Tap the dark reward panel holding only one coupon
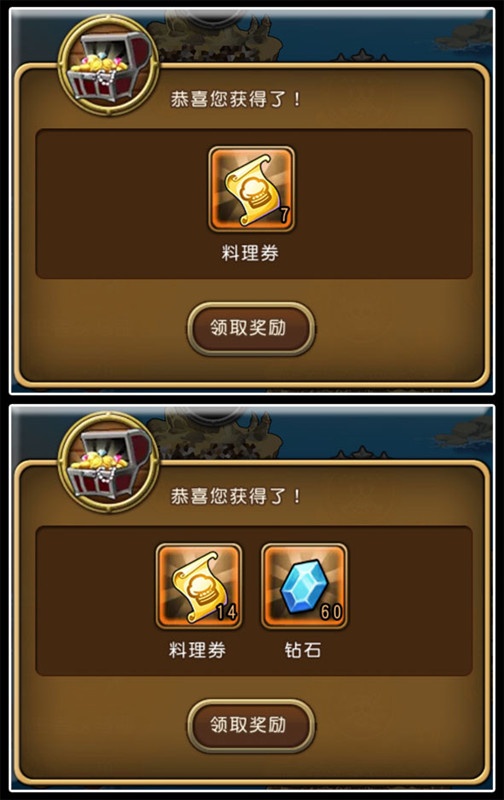 (x=254, y=204)
